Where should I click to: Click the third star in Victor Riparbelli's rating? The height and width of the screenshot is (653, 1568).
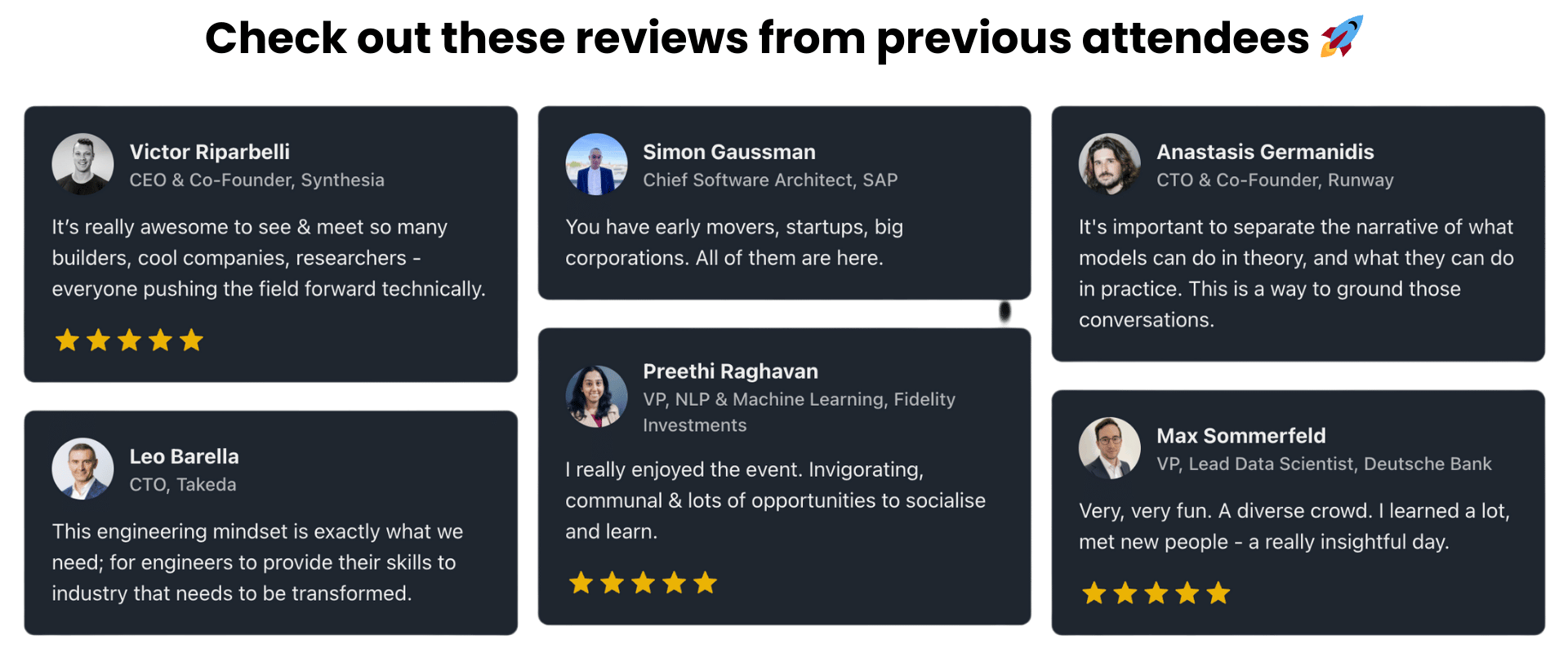(x=129, y=340)
